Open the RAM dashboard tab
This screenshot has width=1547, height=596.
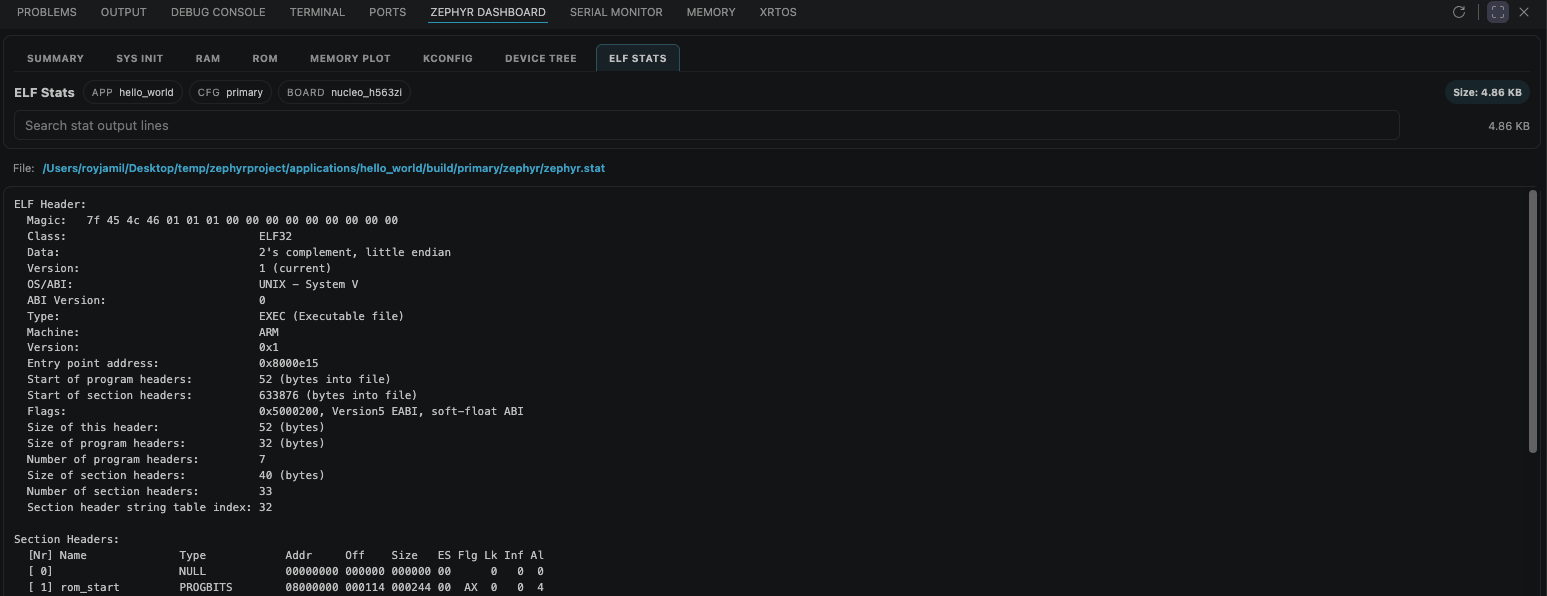[x=208, y=58]
